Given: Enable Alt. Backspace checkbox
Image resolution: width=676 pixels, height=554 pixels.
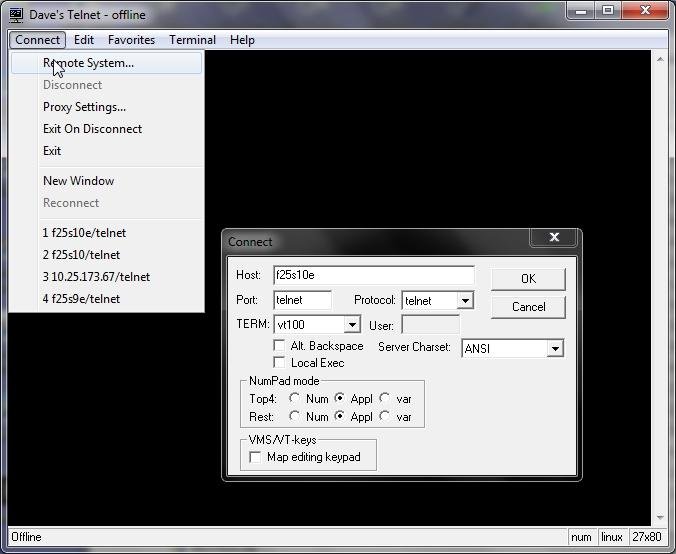Looking at the screenshot, I should [x=279, y=346].
